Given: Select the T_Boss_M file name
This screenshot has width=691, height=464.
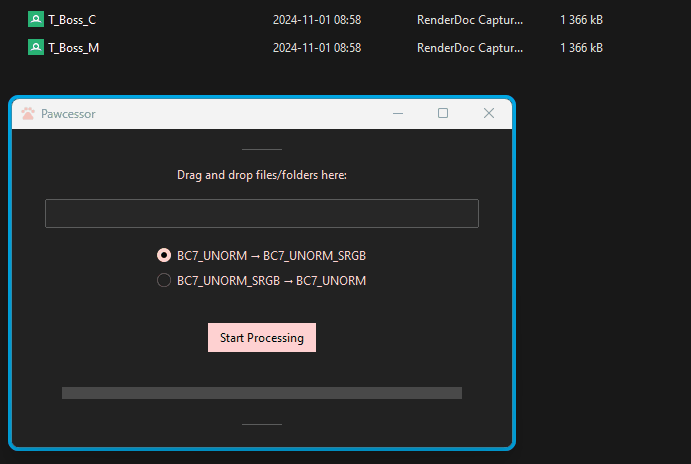Looking at the screenshot, I should 73,47.
